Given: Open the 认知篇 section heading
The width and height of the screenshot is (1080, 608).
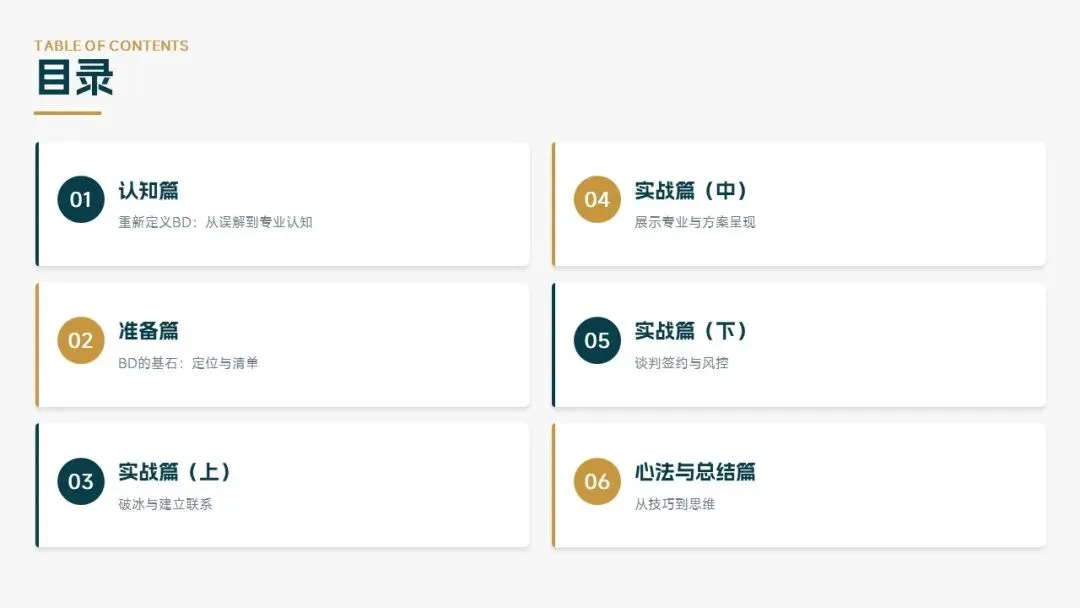Looking at the screenshot, I should coord(148,190).
